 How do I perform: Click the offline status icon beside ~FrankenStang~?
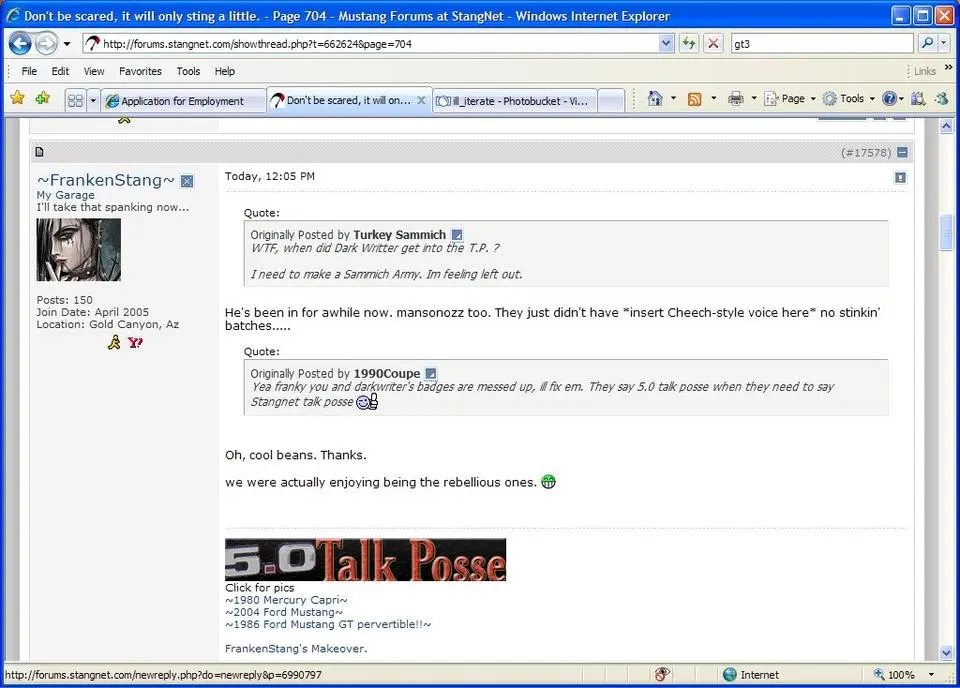[187, 181]
